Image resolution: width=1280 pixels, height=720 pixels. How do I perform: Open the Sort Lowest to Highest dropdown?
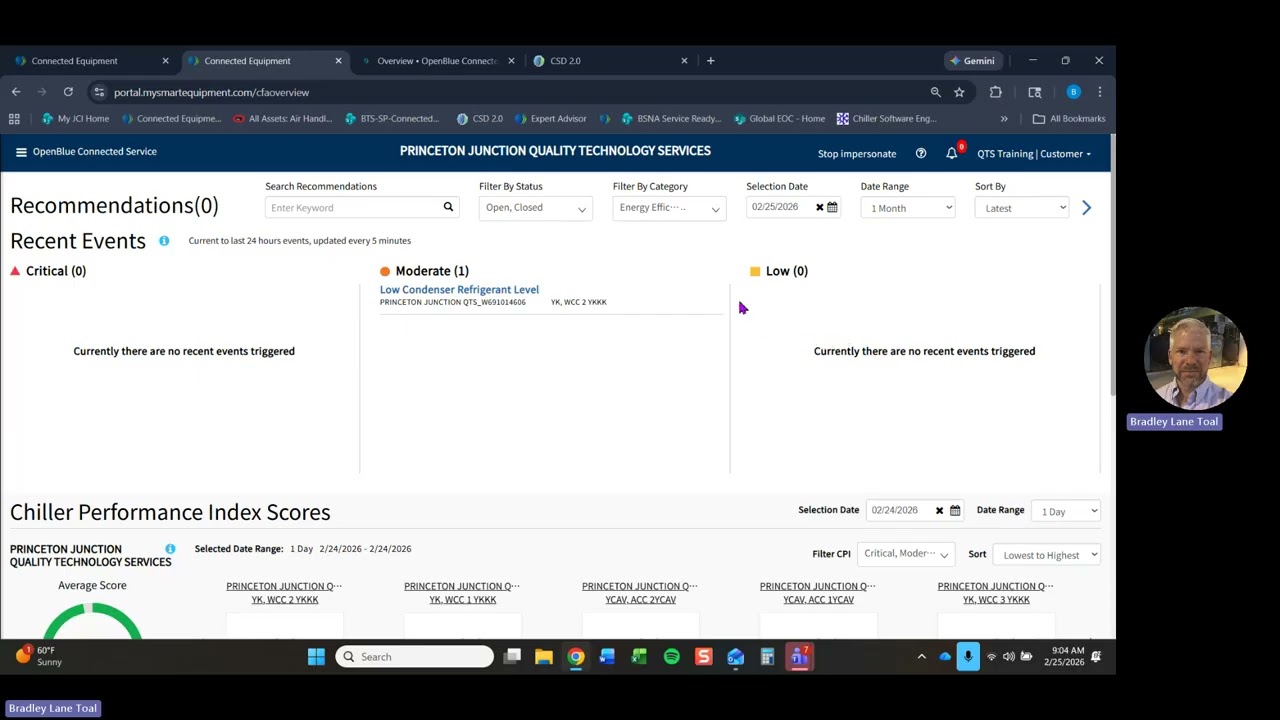1047,554
